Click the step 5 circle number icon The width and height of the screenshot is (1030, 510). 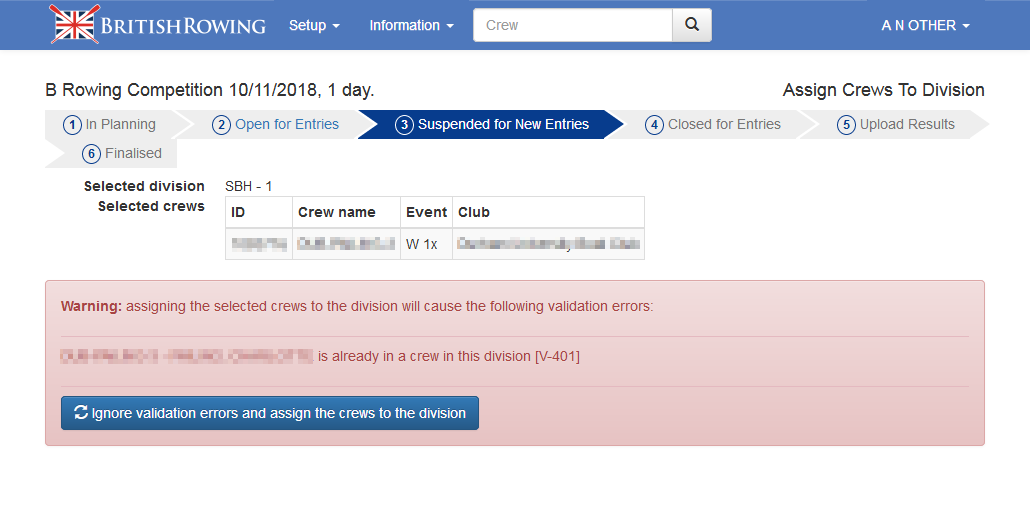coord(846,125)
